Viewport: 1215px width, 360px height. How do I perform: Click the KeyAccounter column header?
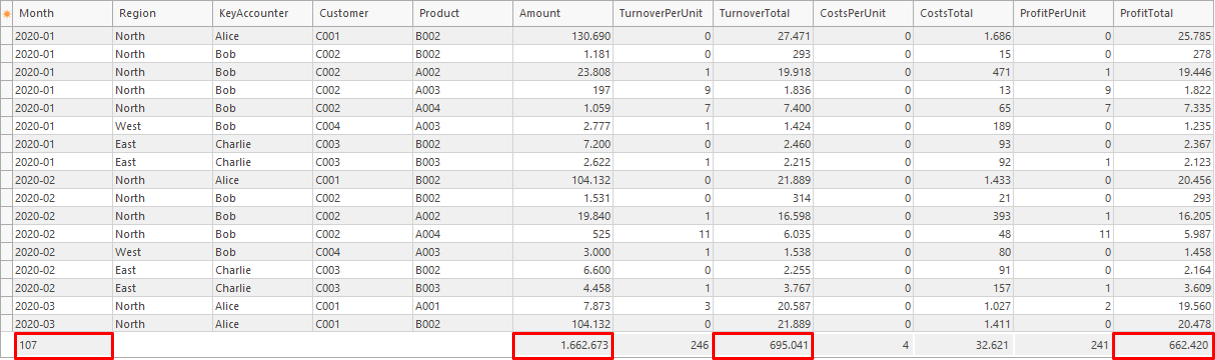[x=262, y=14]
